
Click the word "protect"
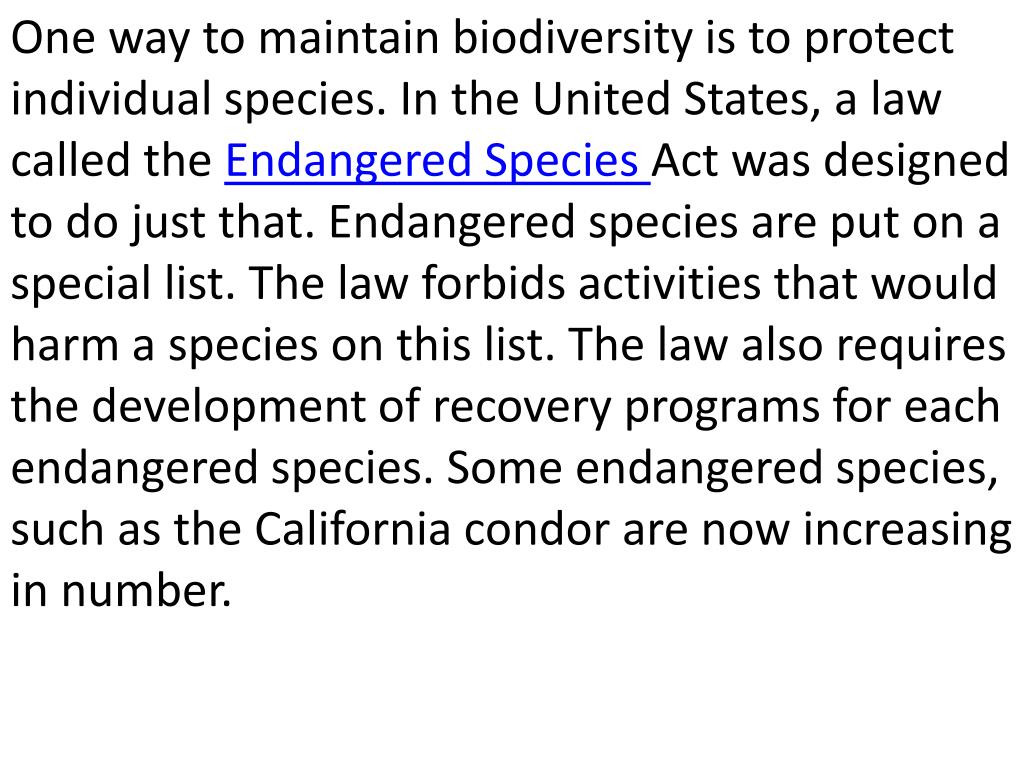click(878, 40)
